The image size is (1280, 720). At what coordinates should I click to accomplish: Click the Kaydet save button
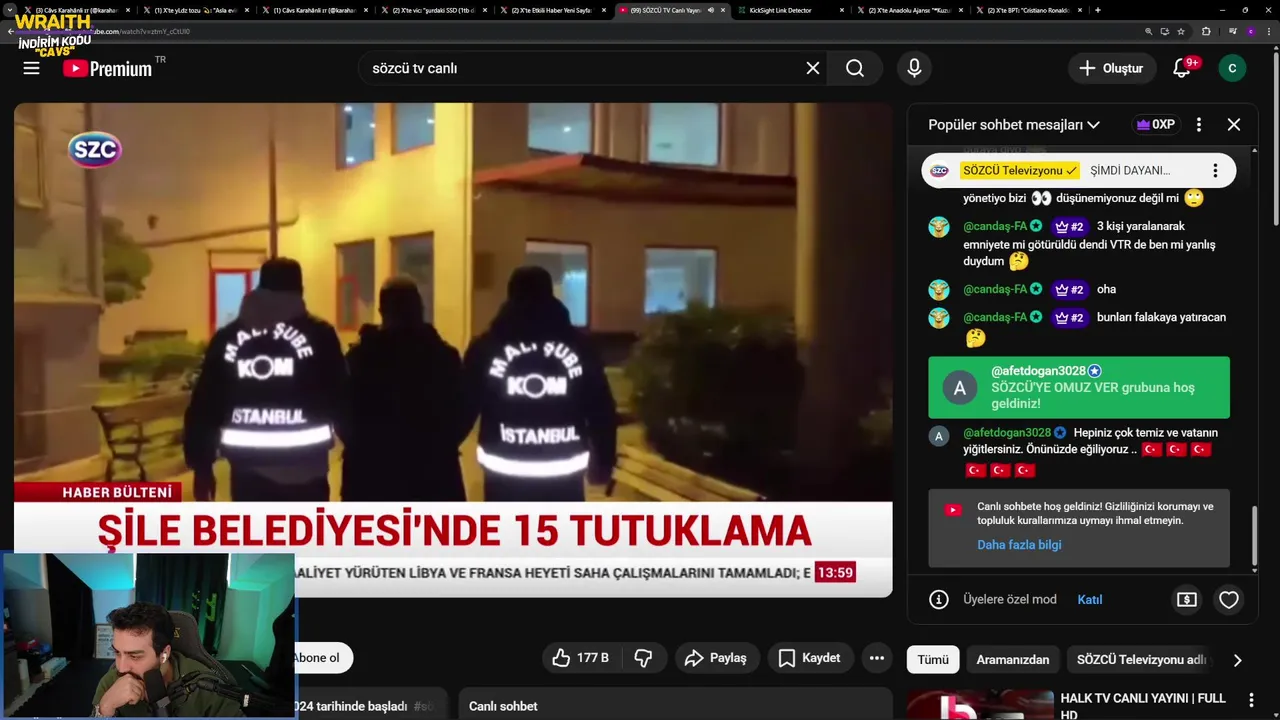pos(810,658)
